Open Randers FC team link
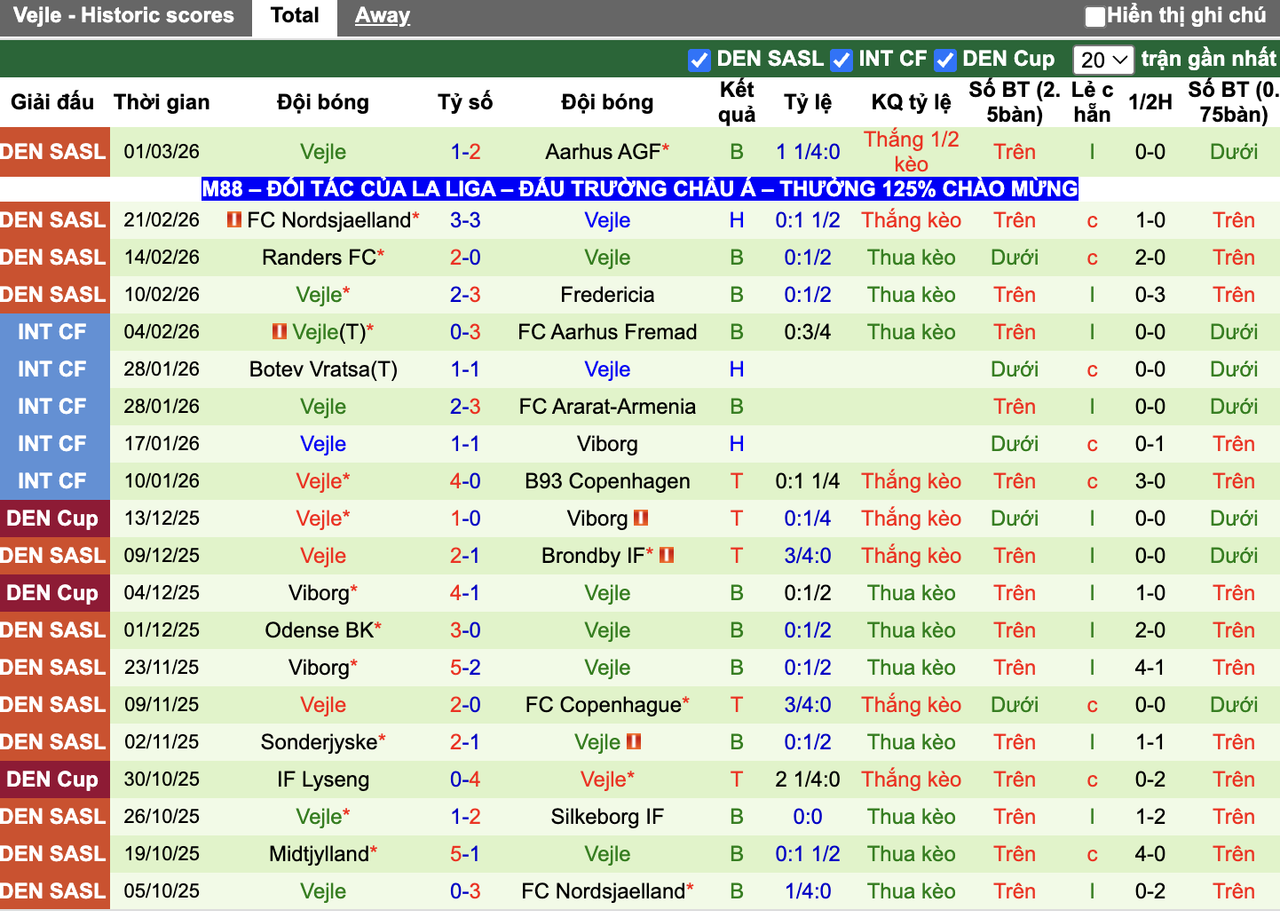 [x=319, y=257]
